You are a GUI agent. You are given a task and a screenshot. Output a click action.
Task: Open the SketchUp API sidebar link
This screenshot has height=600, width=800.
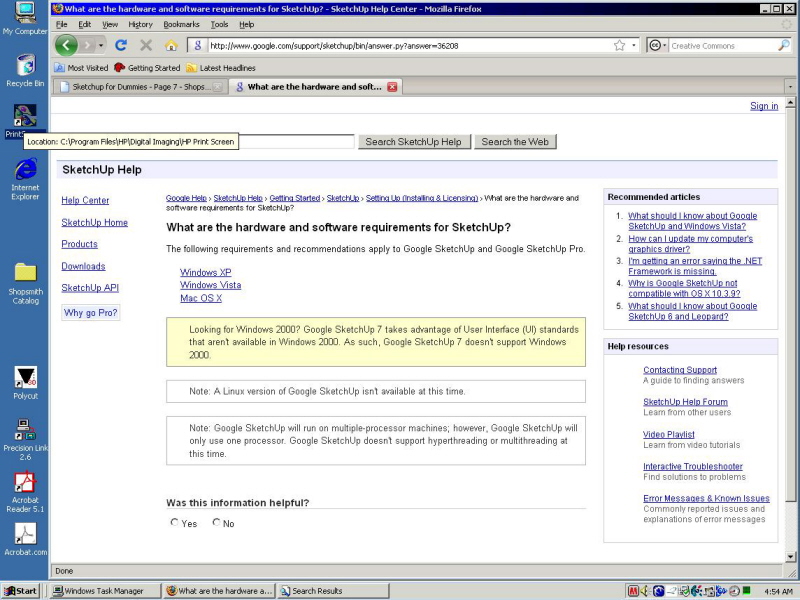click(90, 288)
